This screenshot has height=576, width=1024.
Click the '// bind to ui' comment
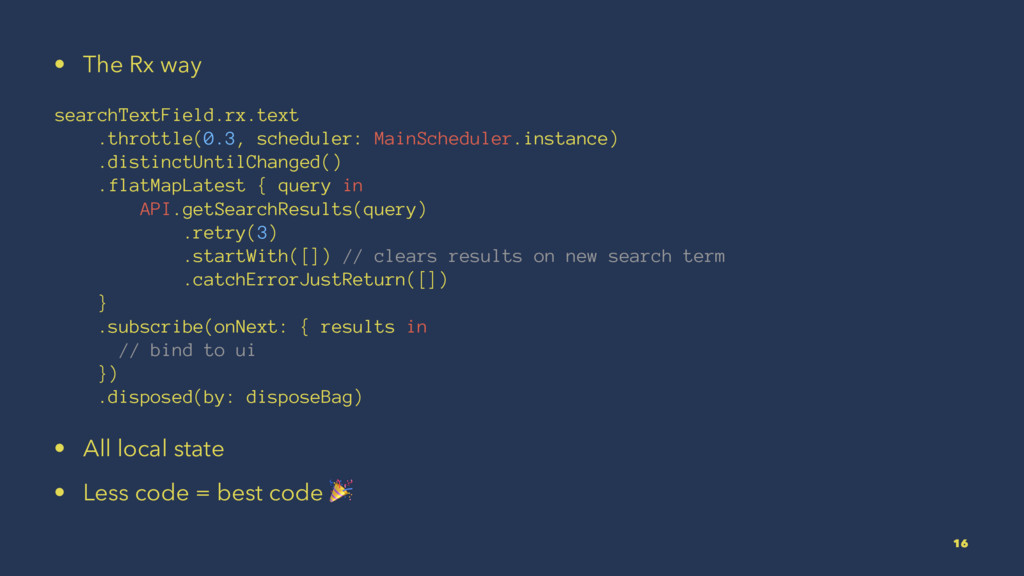(186, 350)
